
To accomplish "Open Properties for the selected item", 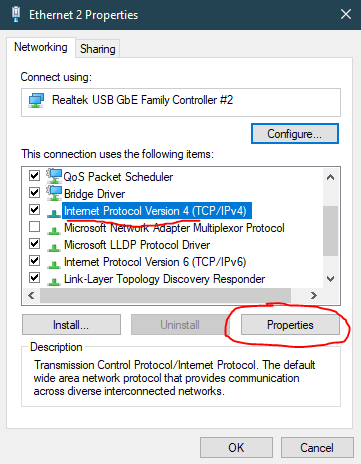I will click(290, 325).
